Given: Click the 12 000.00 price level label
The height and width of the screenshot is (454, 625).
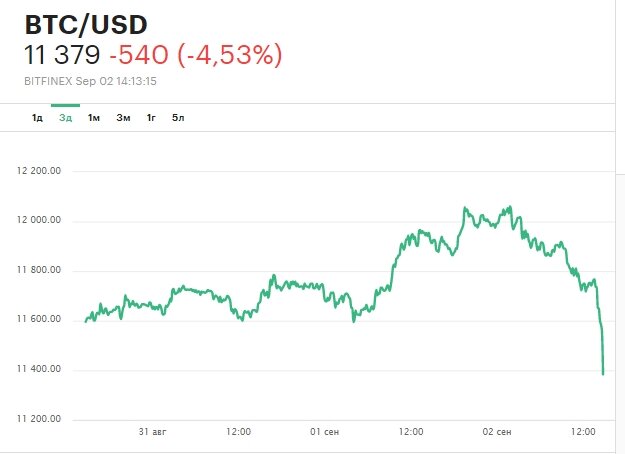Looking at the screenshot, I should [40, 221].
